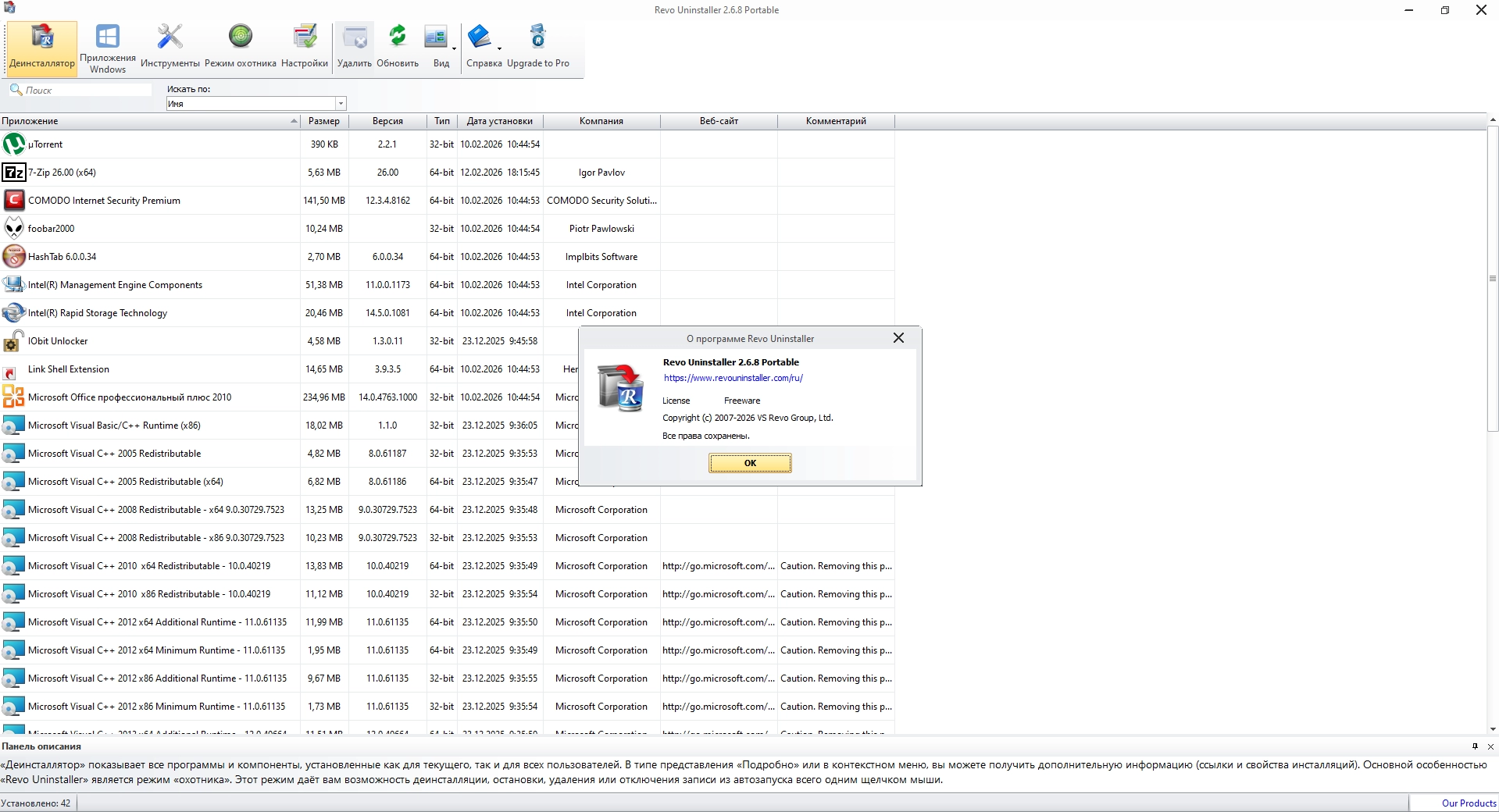Image resolution: width=1499 pixels, height=812 pixels.
Task: Select Visual C++ 2012 x64 Additional Runtime
Action: click(447, 622)
